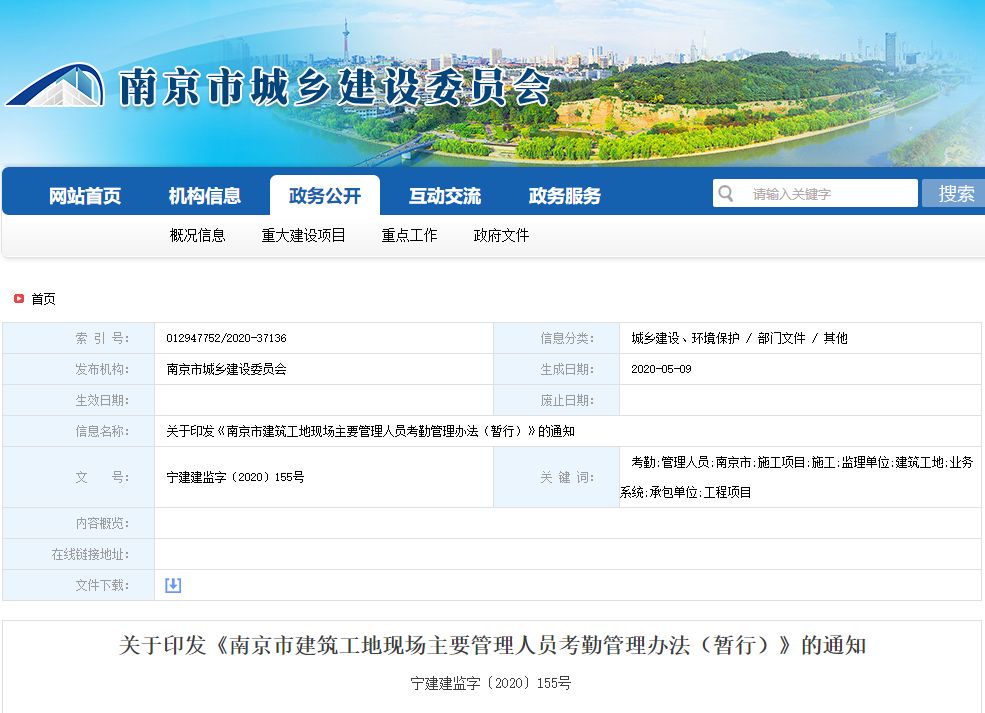Open the 政务公开 section
Screen dimensions: 985x713
[325, 196]
